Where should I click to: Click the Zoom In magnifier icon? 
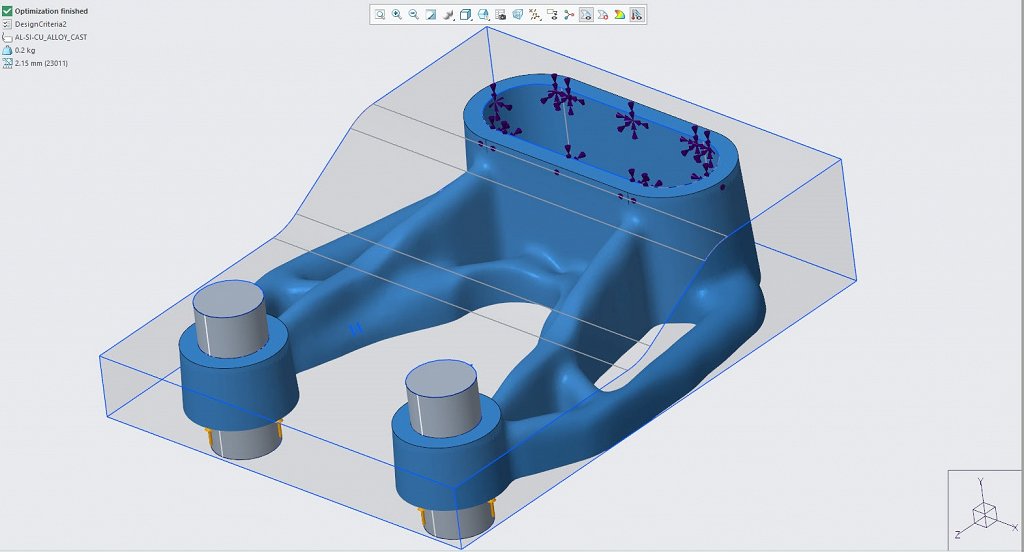[397, 15]
